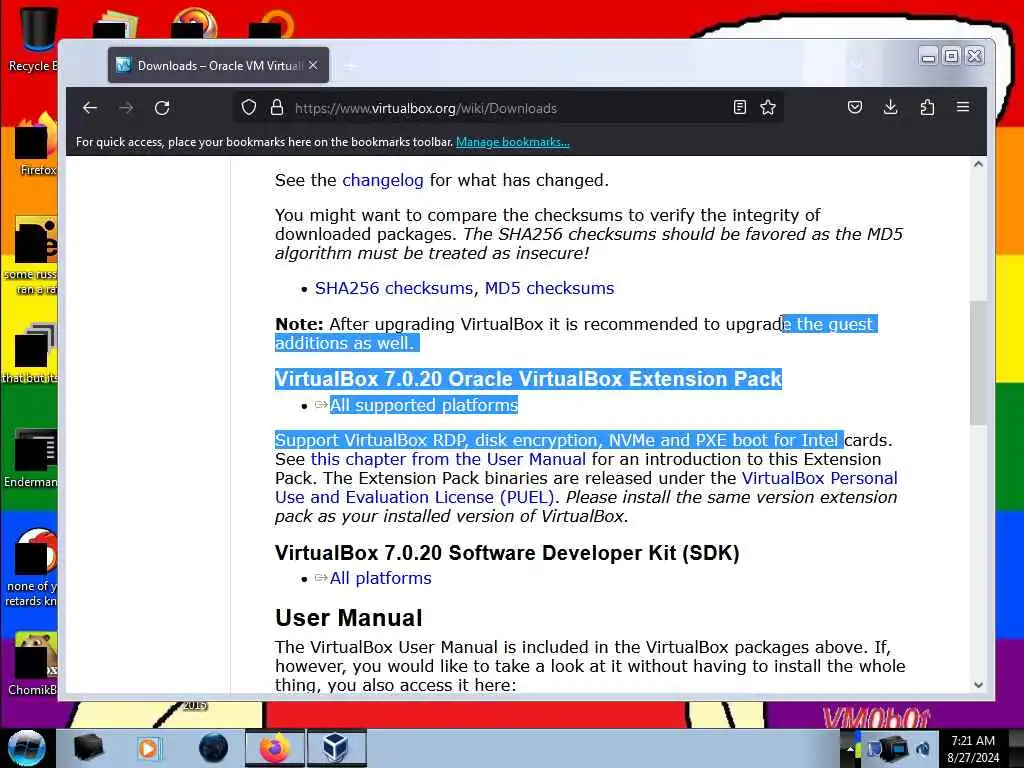
Task: Click the VirtualBox 7.0.20 Software Developer Kit heading
Action: (507, 552)
